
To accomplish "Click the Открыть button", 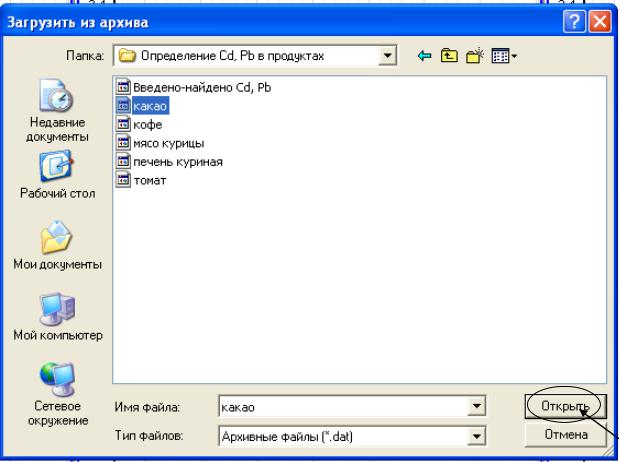I will [565, 406].
